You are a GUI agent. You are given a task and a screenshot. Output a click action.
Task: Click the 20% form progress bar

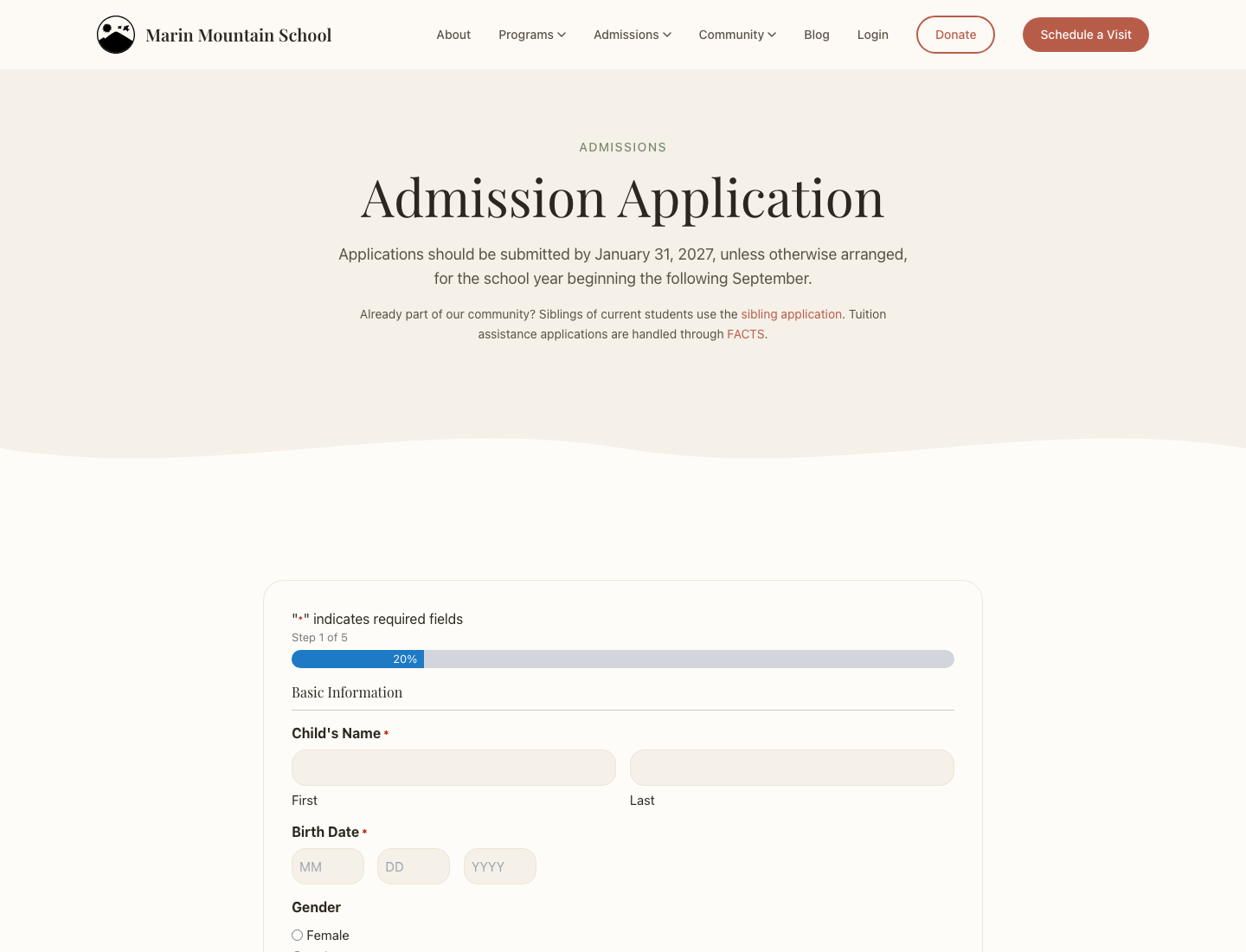coord(623,659)
